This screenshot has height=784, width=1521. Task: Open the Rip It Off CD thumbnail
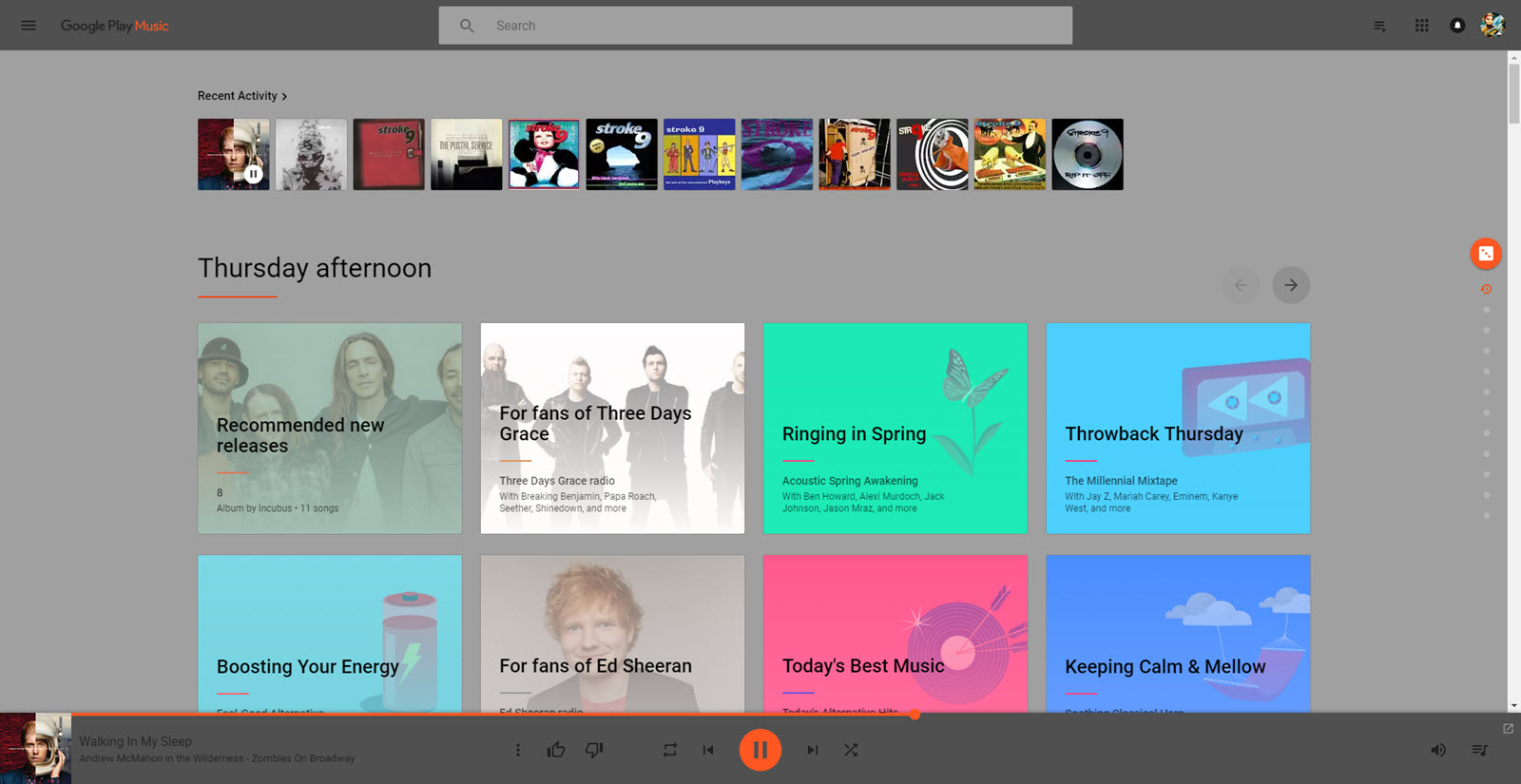pyautogui.click(x=1088, y=154)
